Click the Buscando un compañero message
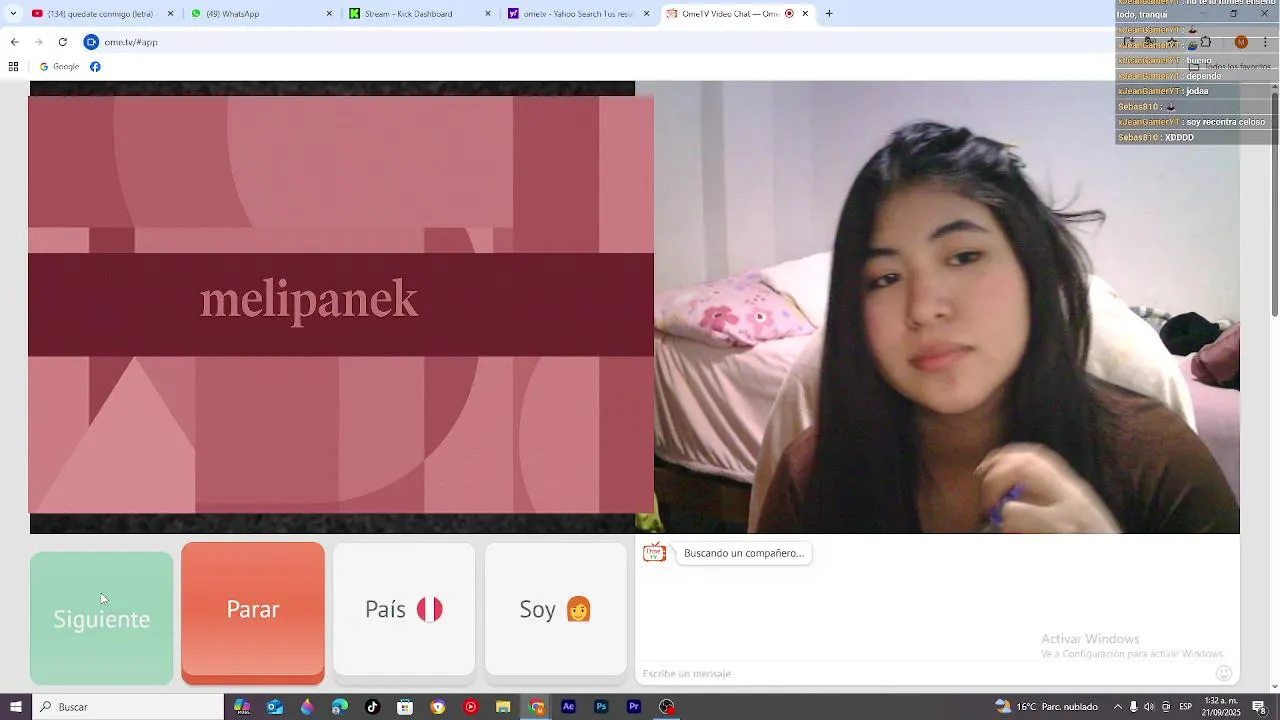The height and width of the screenshot is (720, 1280). pyautogui.click(x=744, y=553)
